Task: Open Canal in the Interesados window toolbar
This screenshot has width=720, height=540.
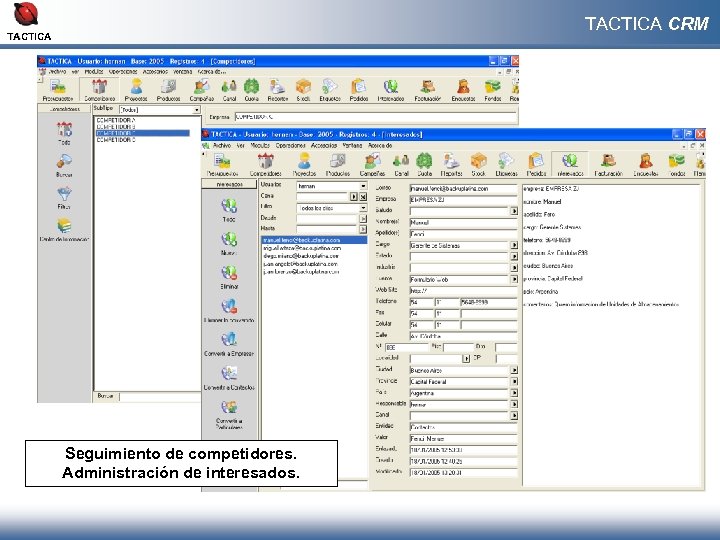Action: tap(401, 165)
